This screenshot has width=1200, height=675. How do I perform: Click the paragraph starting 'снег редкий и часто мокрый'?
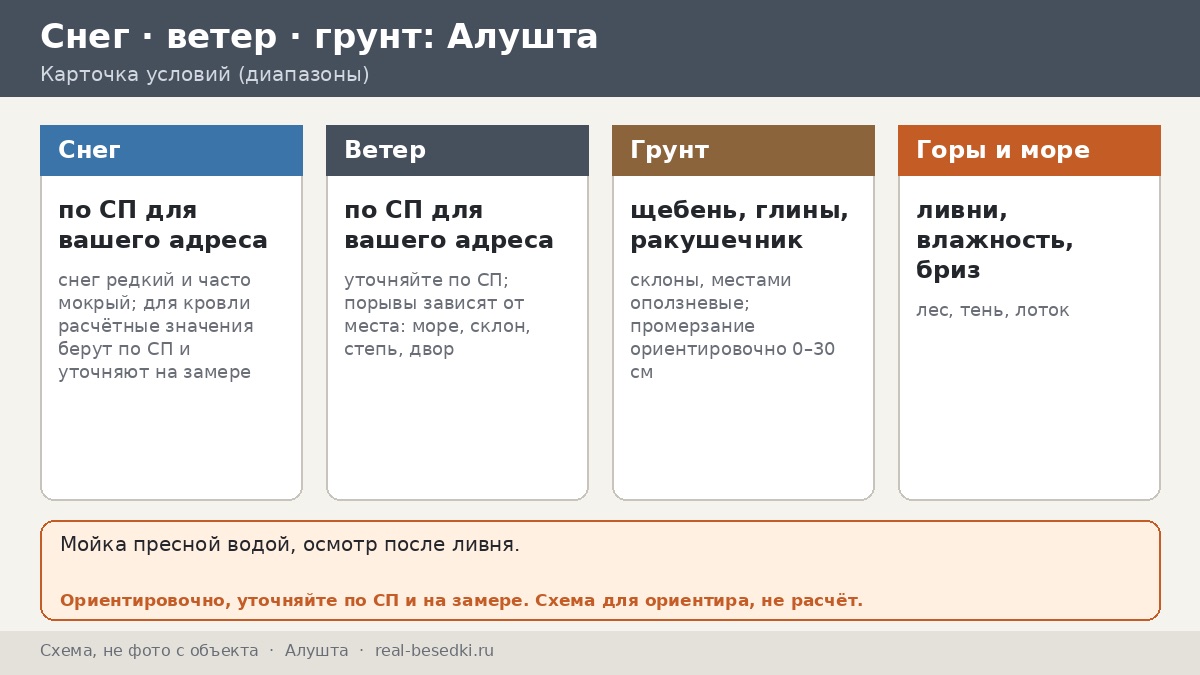[x=156, y=326]
